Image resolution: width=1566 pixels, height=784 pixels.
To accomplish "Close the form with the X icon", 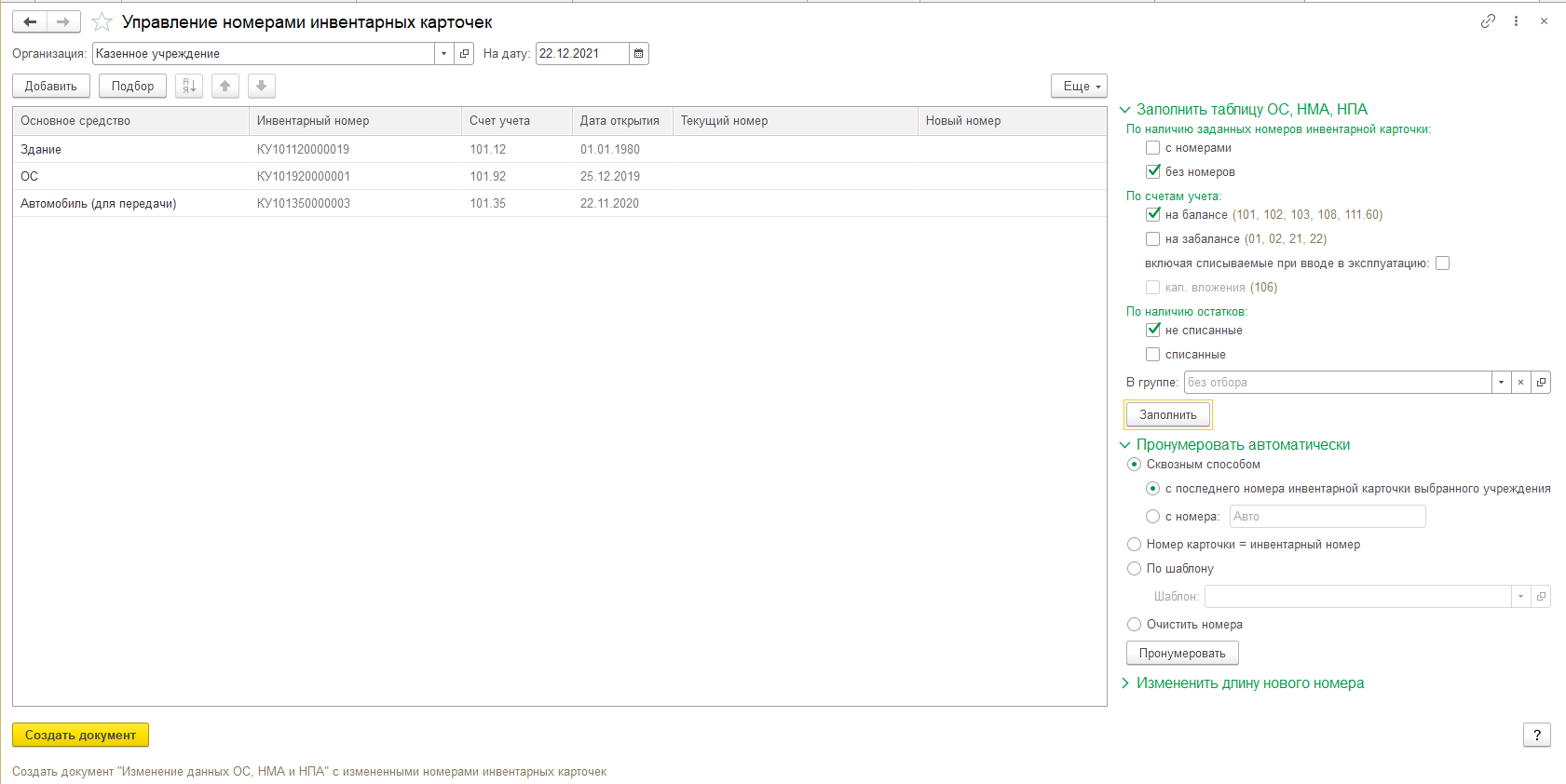I will pyautogui.click(x=1544, y=21).
